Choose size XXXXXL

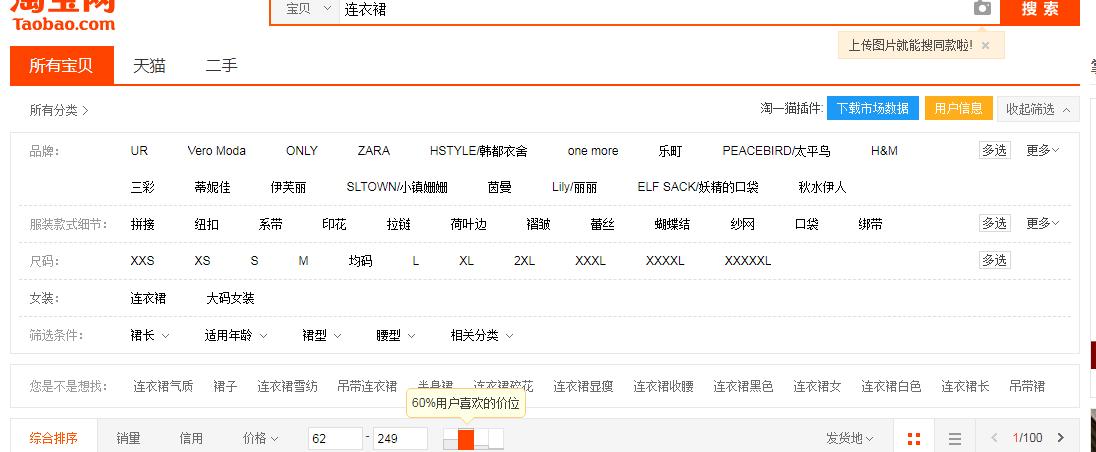tap(748, 261)
